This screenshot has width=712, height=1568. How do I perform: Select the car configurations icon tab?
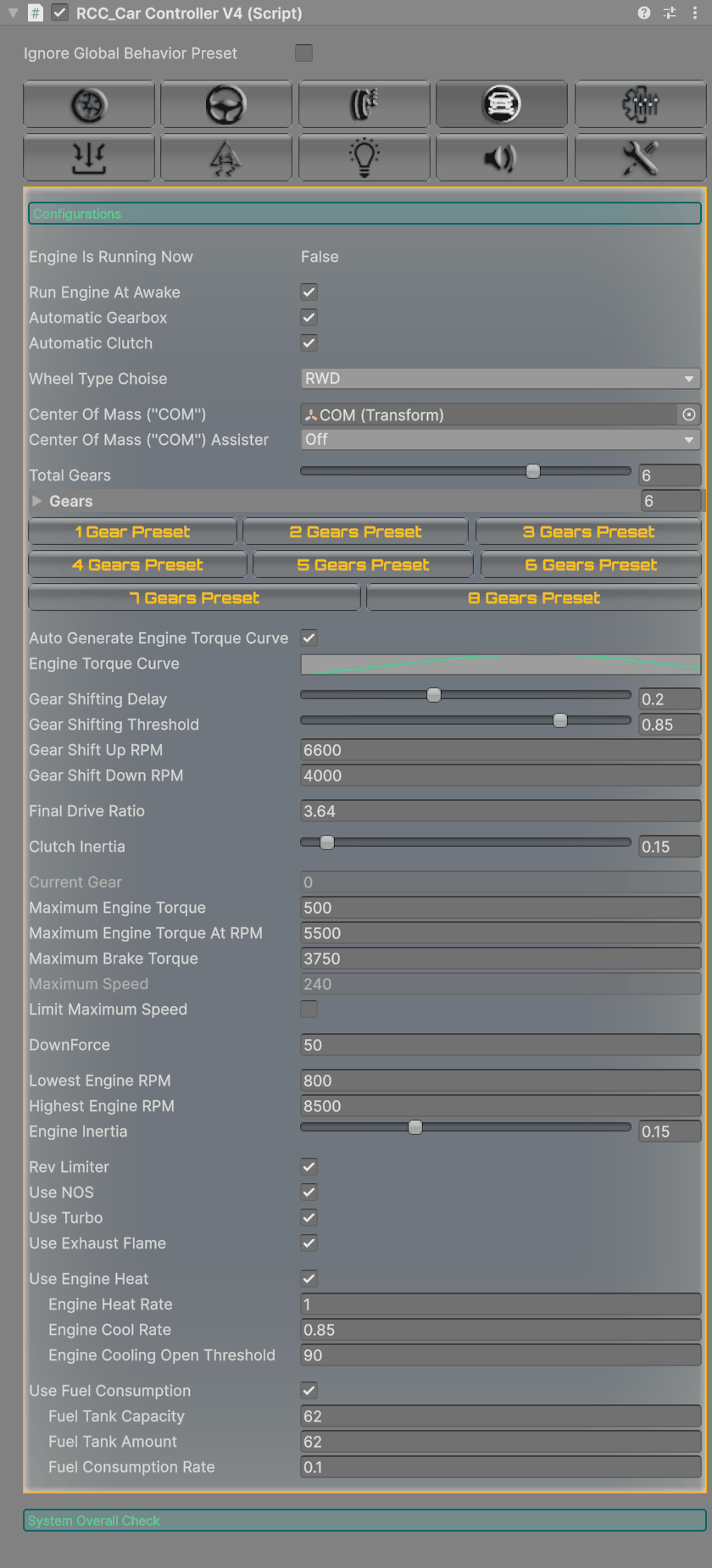click(x=502, y=104)
